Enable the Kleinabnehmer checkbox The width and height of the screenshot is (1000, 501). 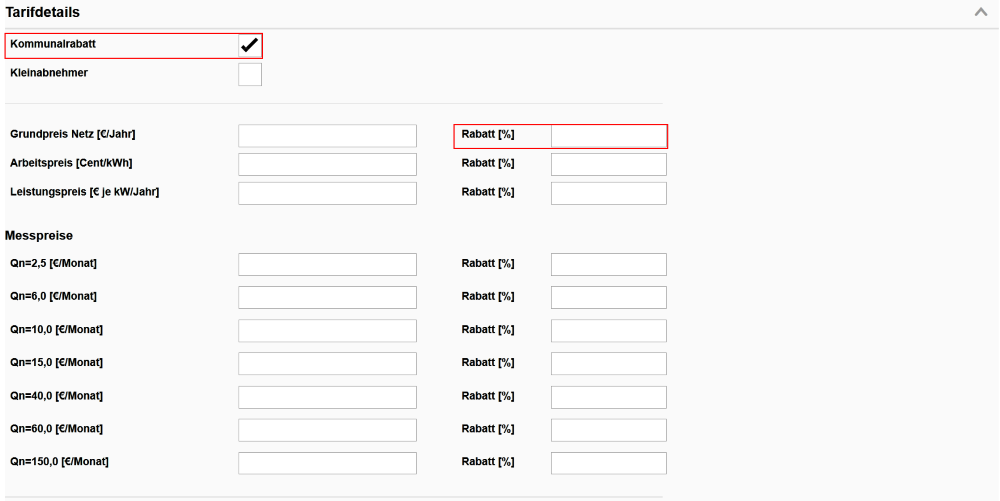(250, 75)
